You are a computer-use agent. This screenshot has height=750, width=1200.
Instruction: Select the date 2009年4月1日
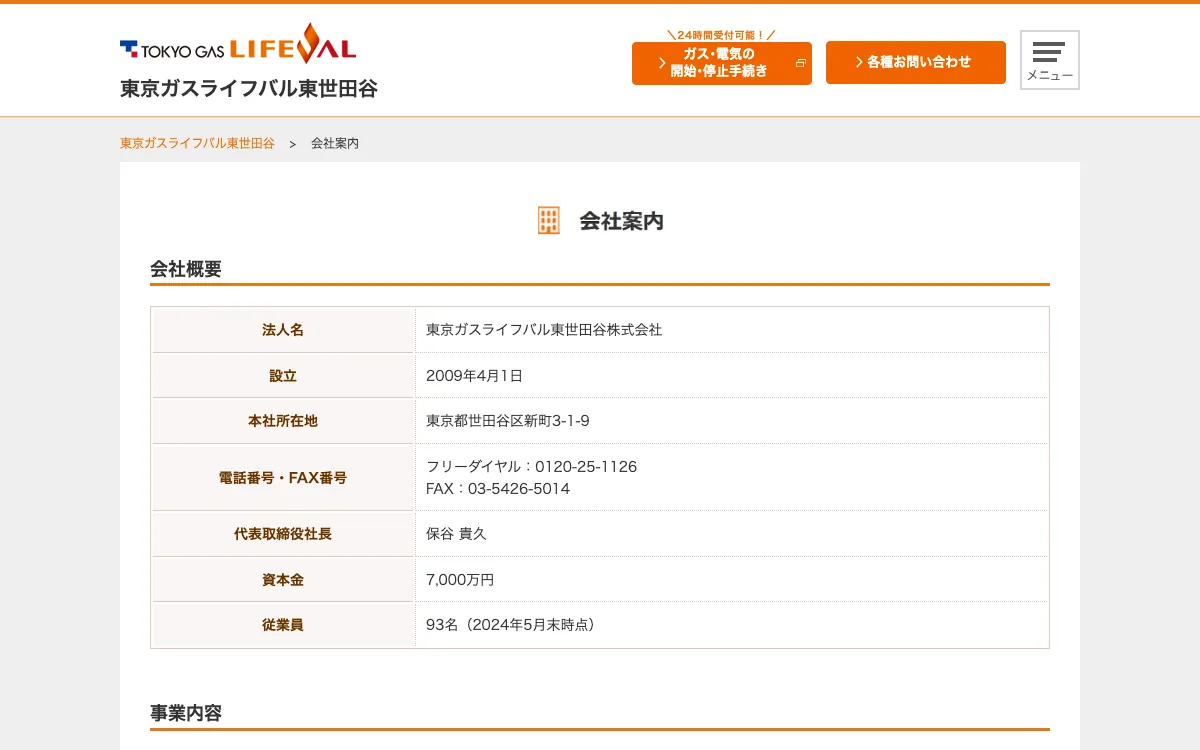point(474,376)
